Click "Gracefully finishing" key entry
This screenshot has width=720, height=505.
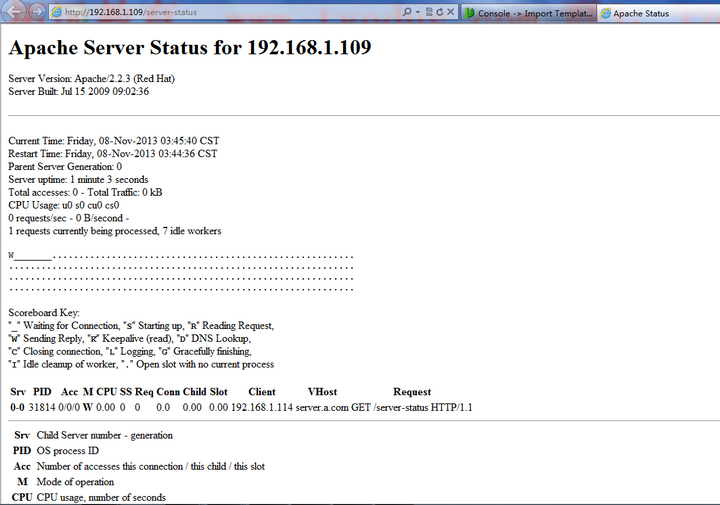point(204,351)
